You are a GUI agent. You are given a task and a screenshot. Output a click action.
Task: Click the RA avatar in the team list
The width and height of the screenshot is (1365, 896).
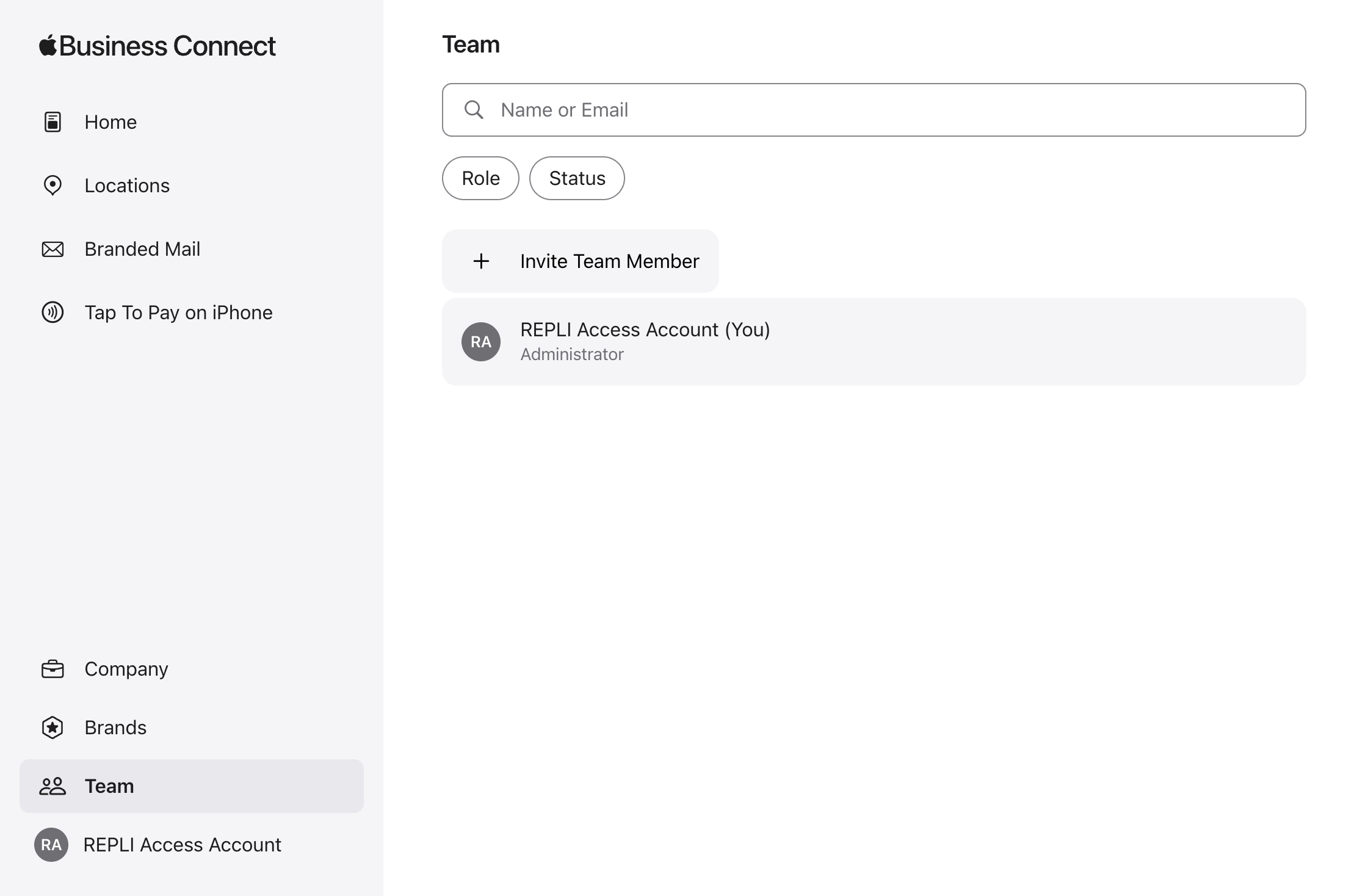click(481, 342)
